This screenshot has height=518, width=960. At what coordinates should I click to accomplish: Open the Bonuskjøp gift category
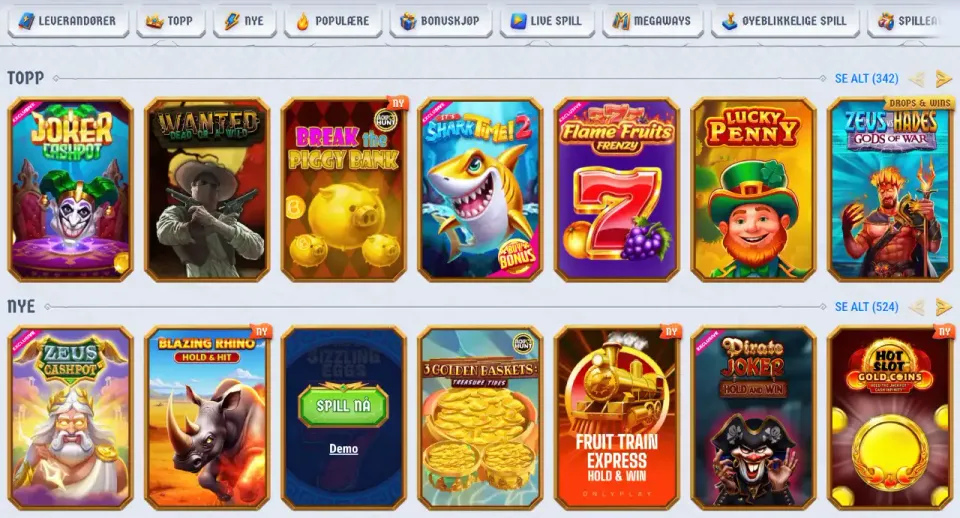point(441,21)
